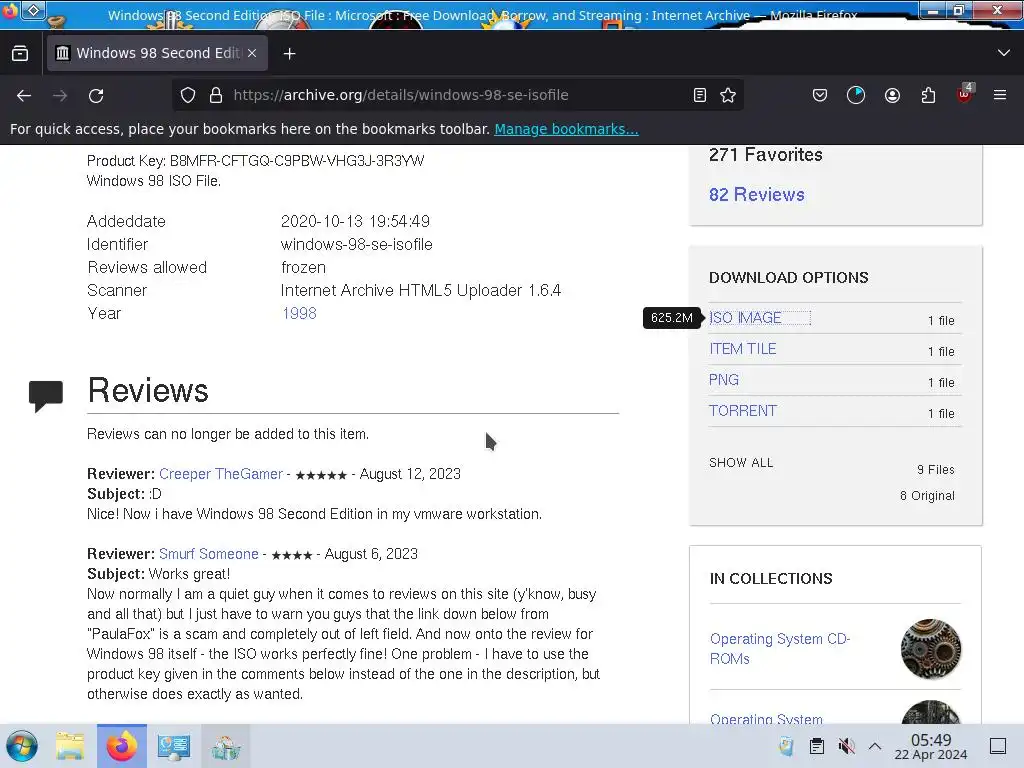Go back to the previous page

point(24,95)
